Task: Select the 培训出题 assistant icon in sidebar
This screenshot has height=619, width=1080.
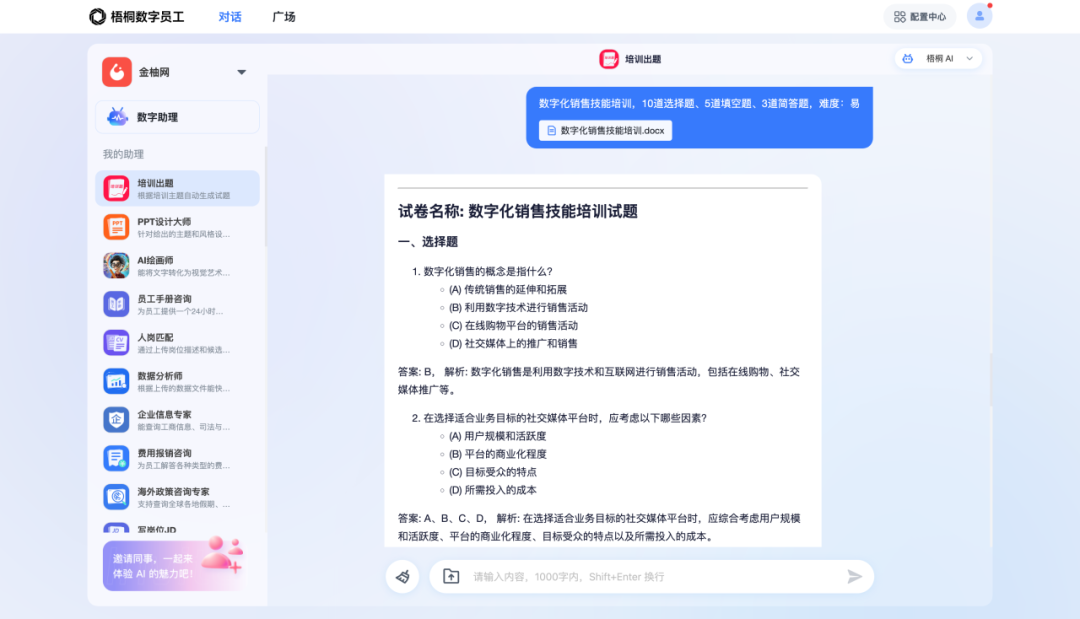Action: (116, 188)
